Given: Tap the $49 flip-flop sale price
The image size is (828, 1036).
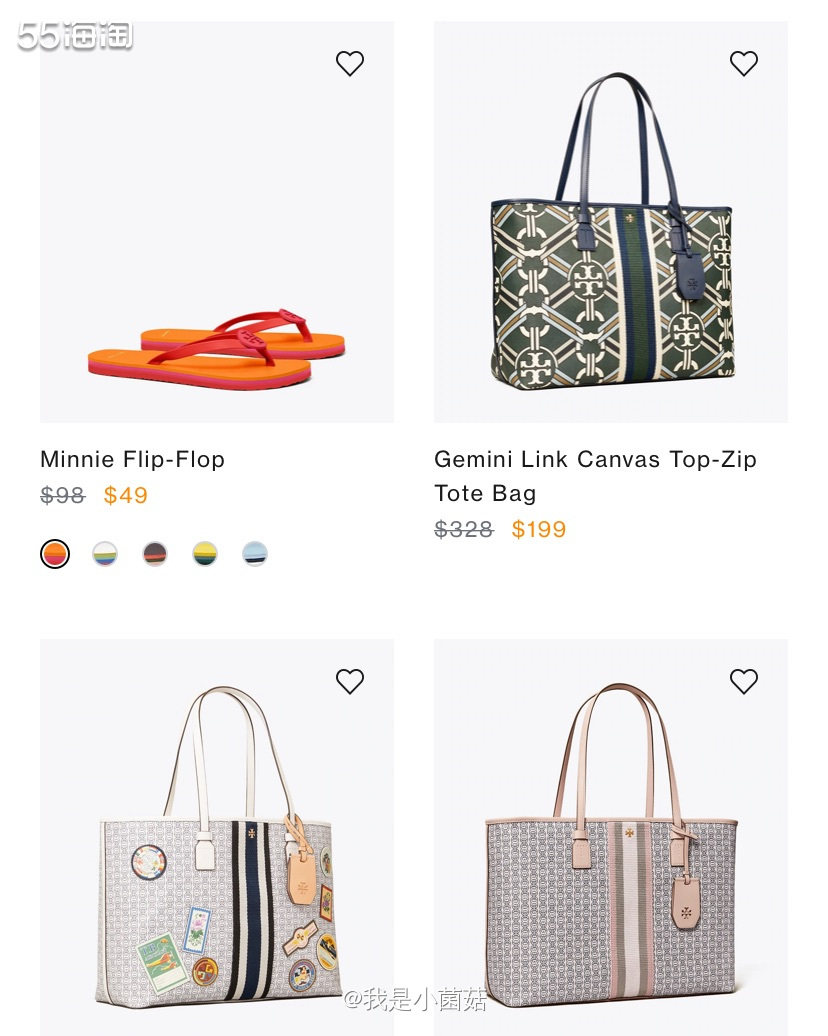Looking at the screenshot, I should (126, 495).
